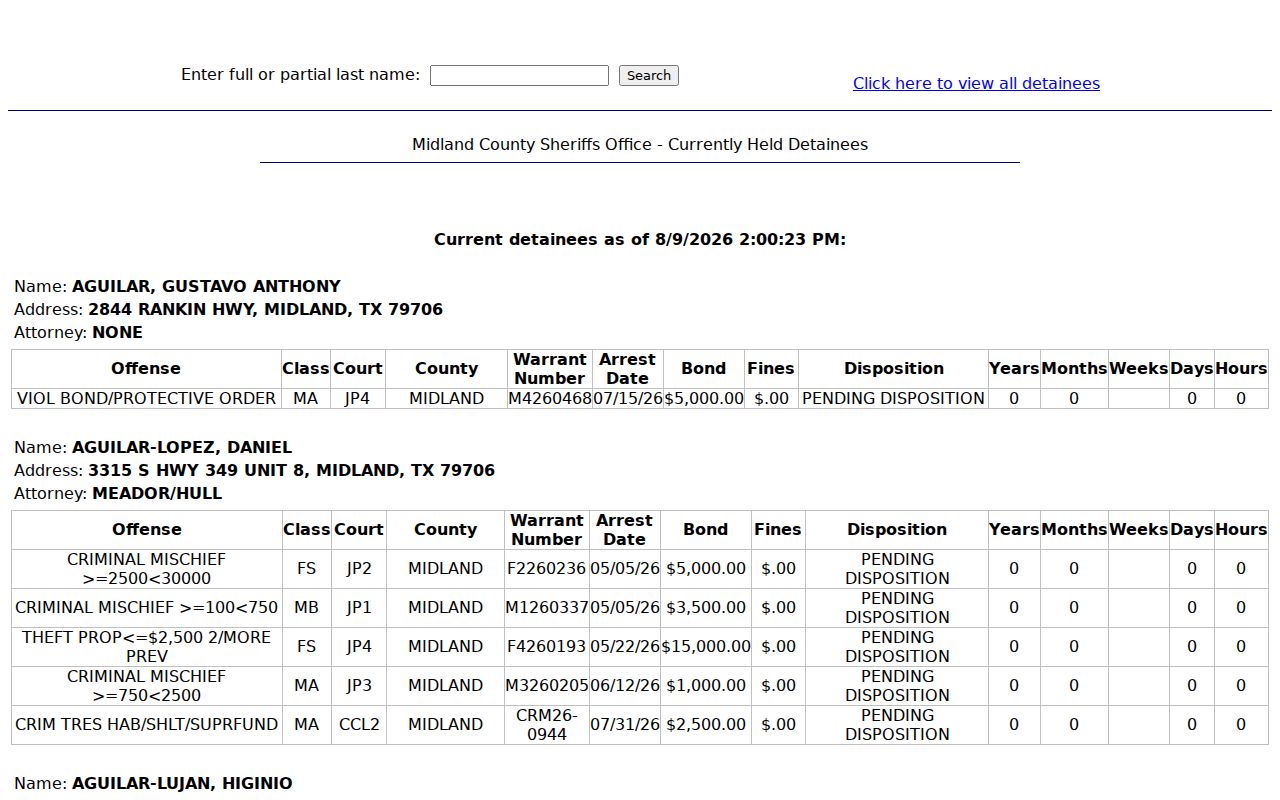
Task: Select name AGUILAR-LUJAN, HIGINIO
Action: tap(182, 783)
